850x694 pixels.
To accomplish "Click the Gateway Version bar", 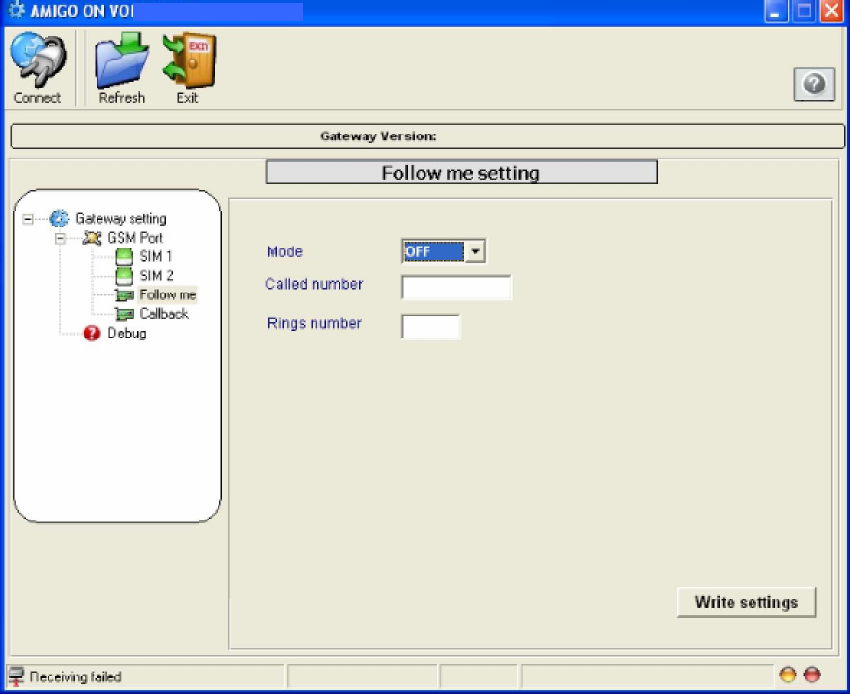I will point(428,136).
